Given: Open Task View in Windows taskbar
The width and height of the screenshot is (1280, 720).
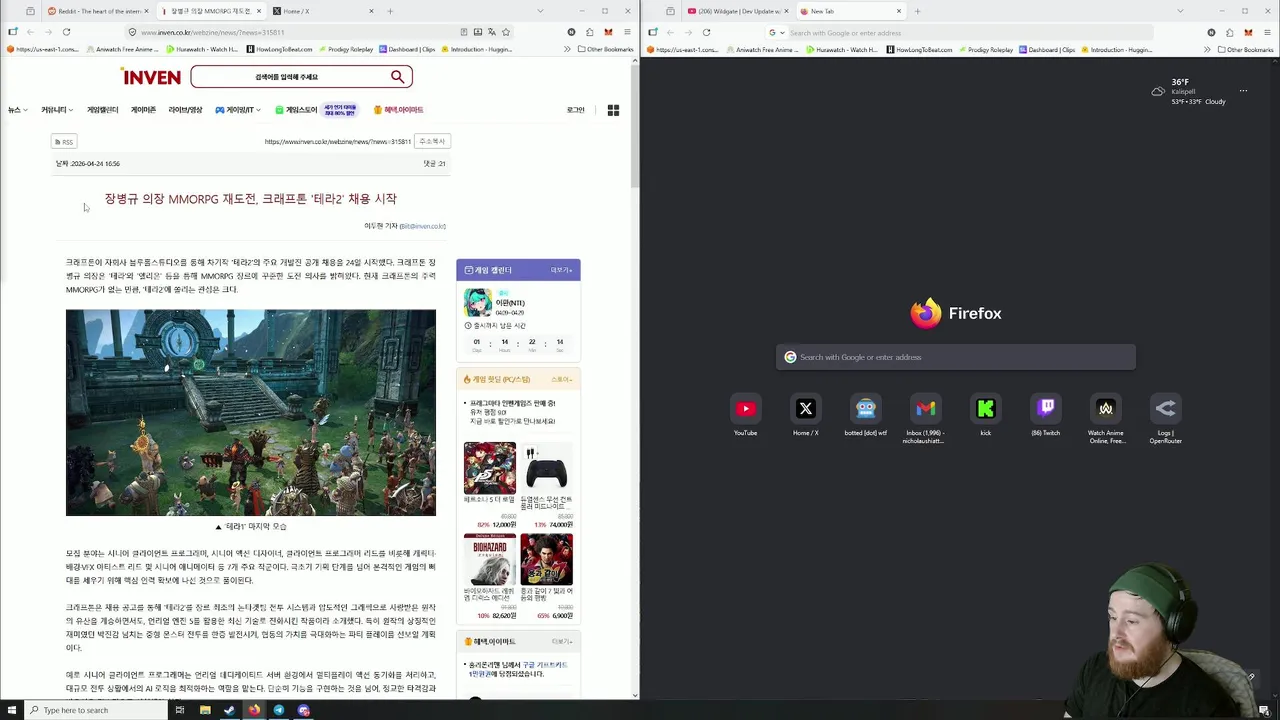Looking at the screenshot, I should click(x=180, y=710).
